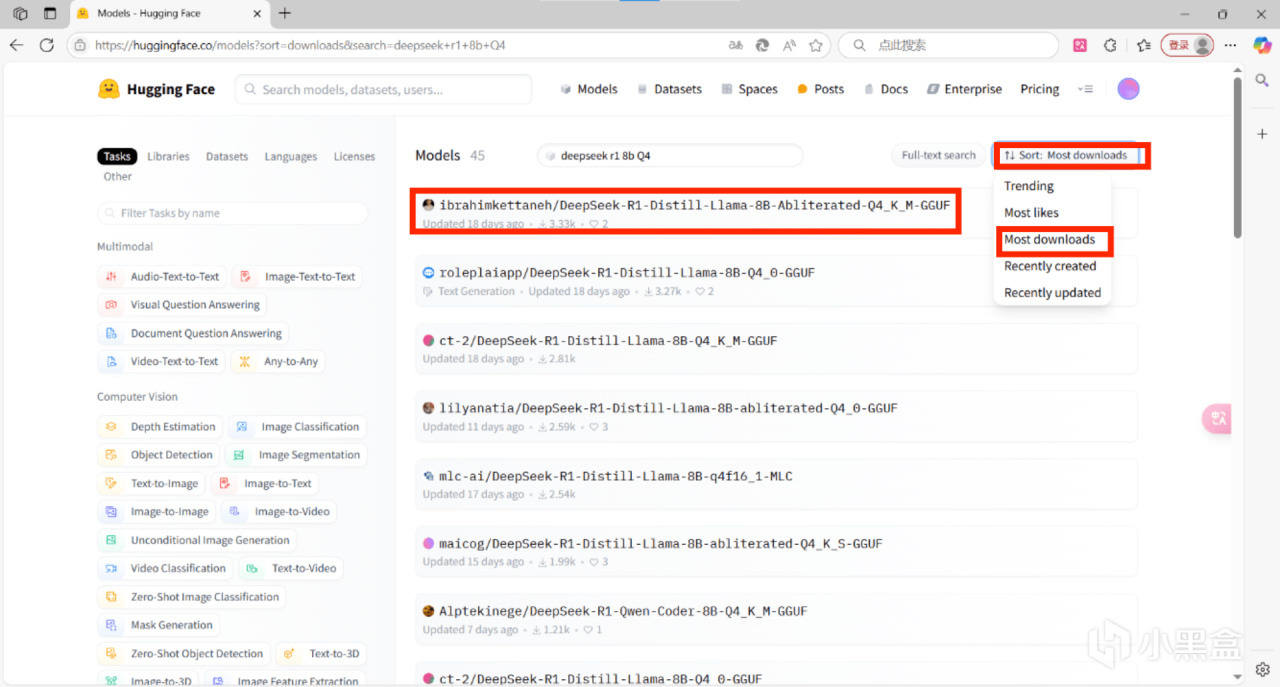Click the Full-text search button
This screenshot has height=687, width=1280.
[x=938, y=155]
